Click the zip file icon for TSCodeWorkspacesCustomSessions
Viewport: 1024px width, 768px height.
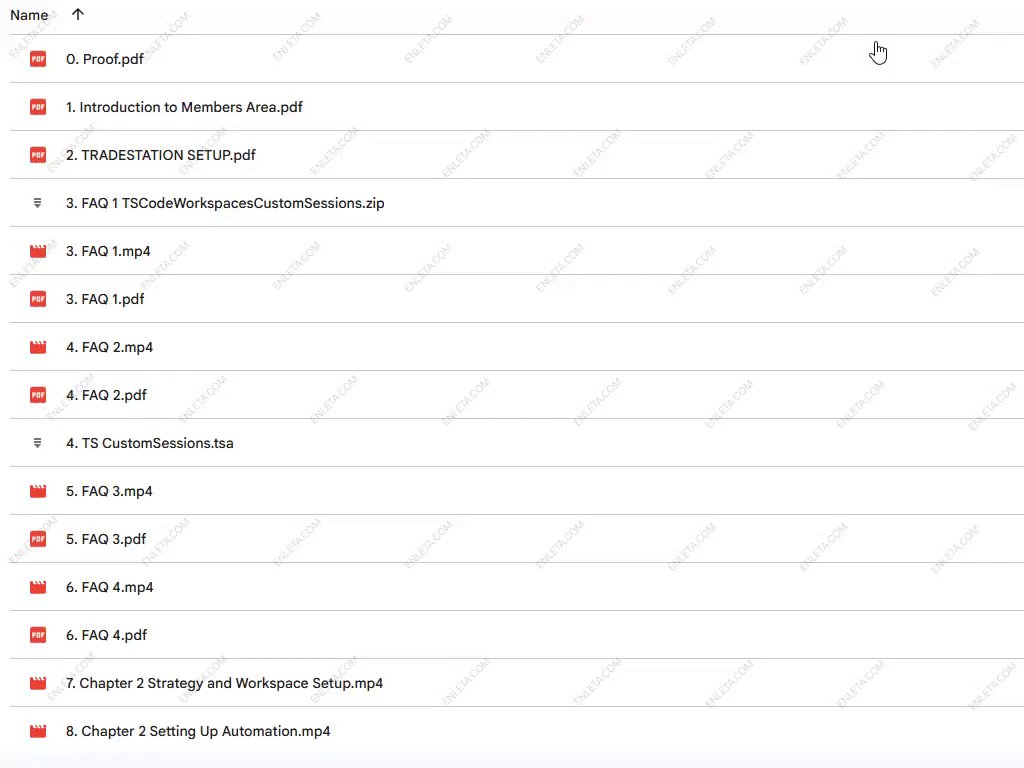pyautogui.click(x=38, y=203)
